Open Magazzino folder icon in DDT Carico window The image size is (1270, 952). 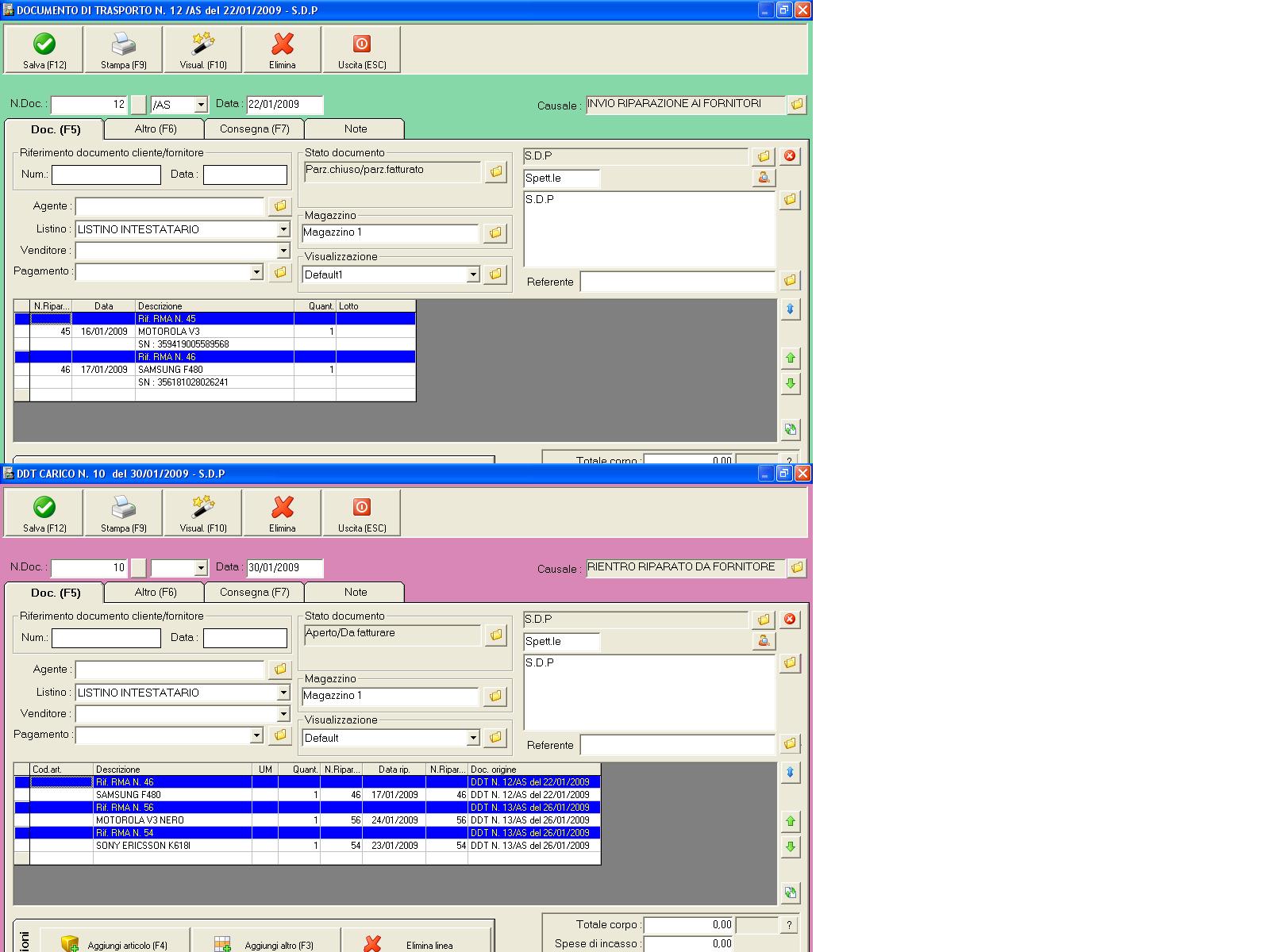point(495,696)
